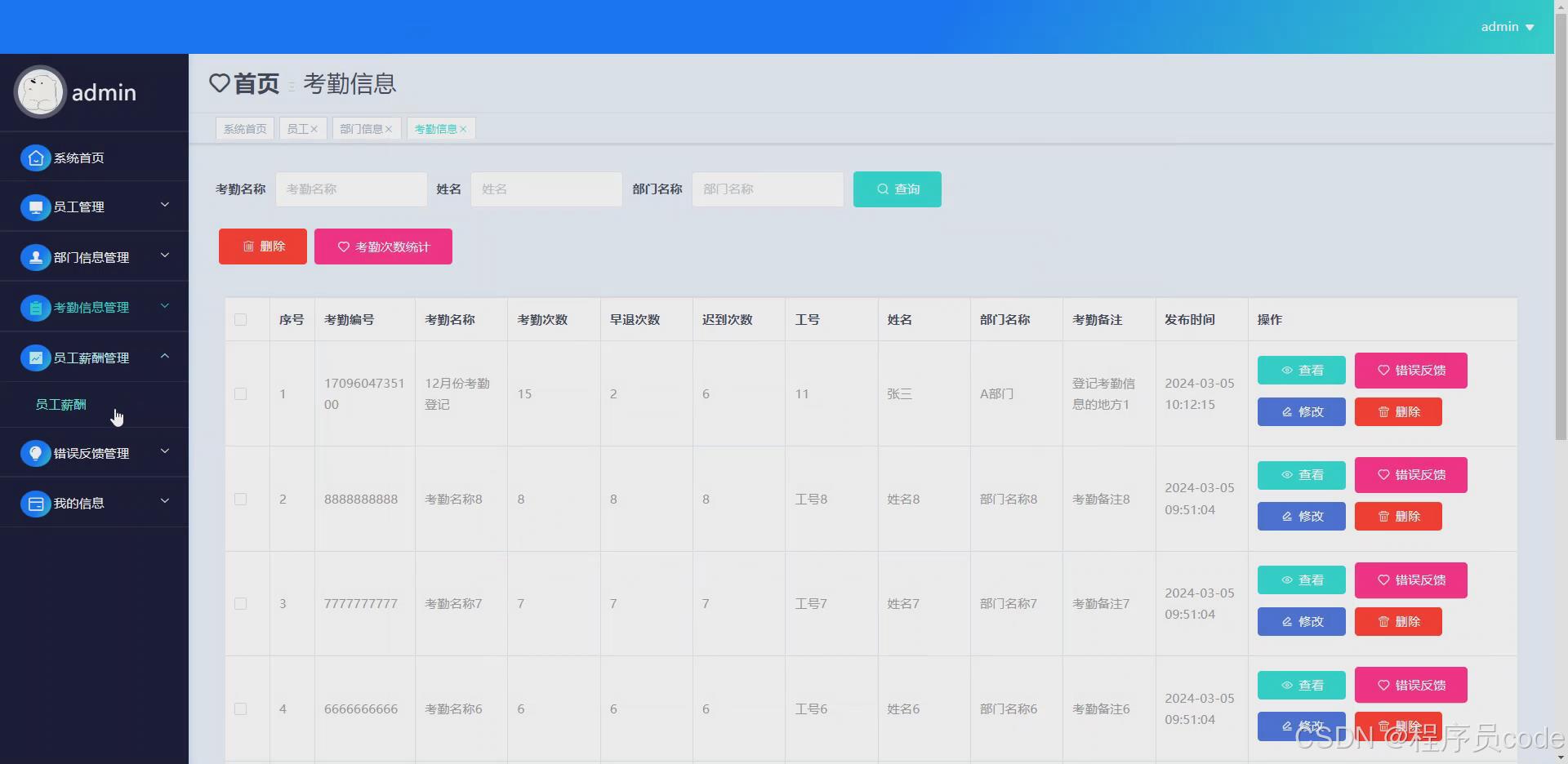Select the 系统首页 home icon in sidebar
The width and height of the screenshot is (1568, 764).
point(35,158)
